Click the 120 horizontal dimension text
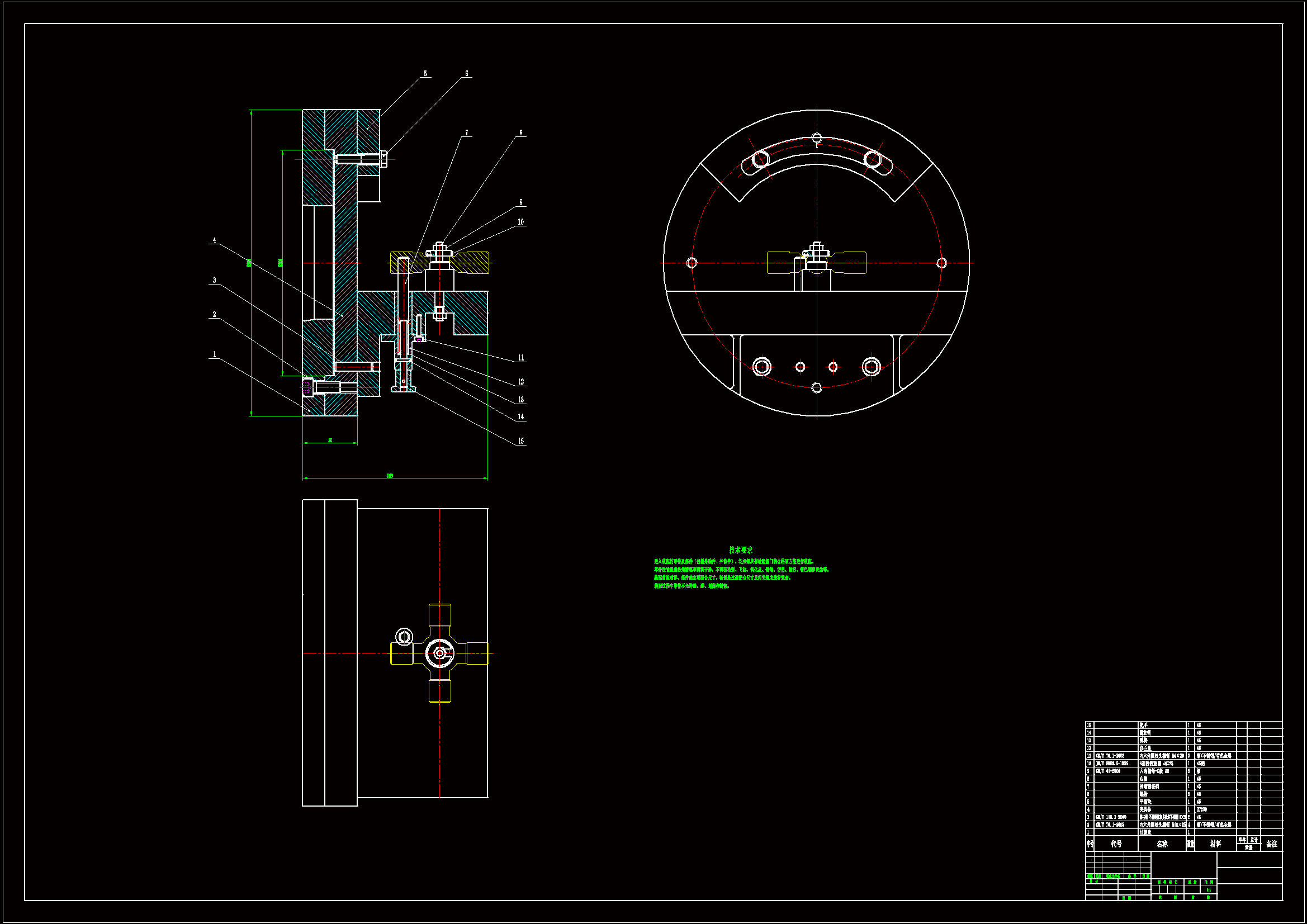Viewport: 1307px width, 924px height. tap(390, 475)
